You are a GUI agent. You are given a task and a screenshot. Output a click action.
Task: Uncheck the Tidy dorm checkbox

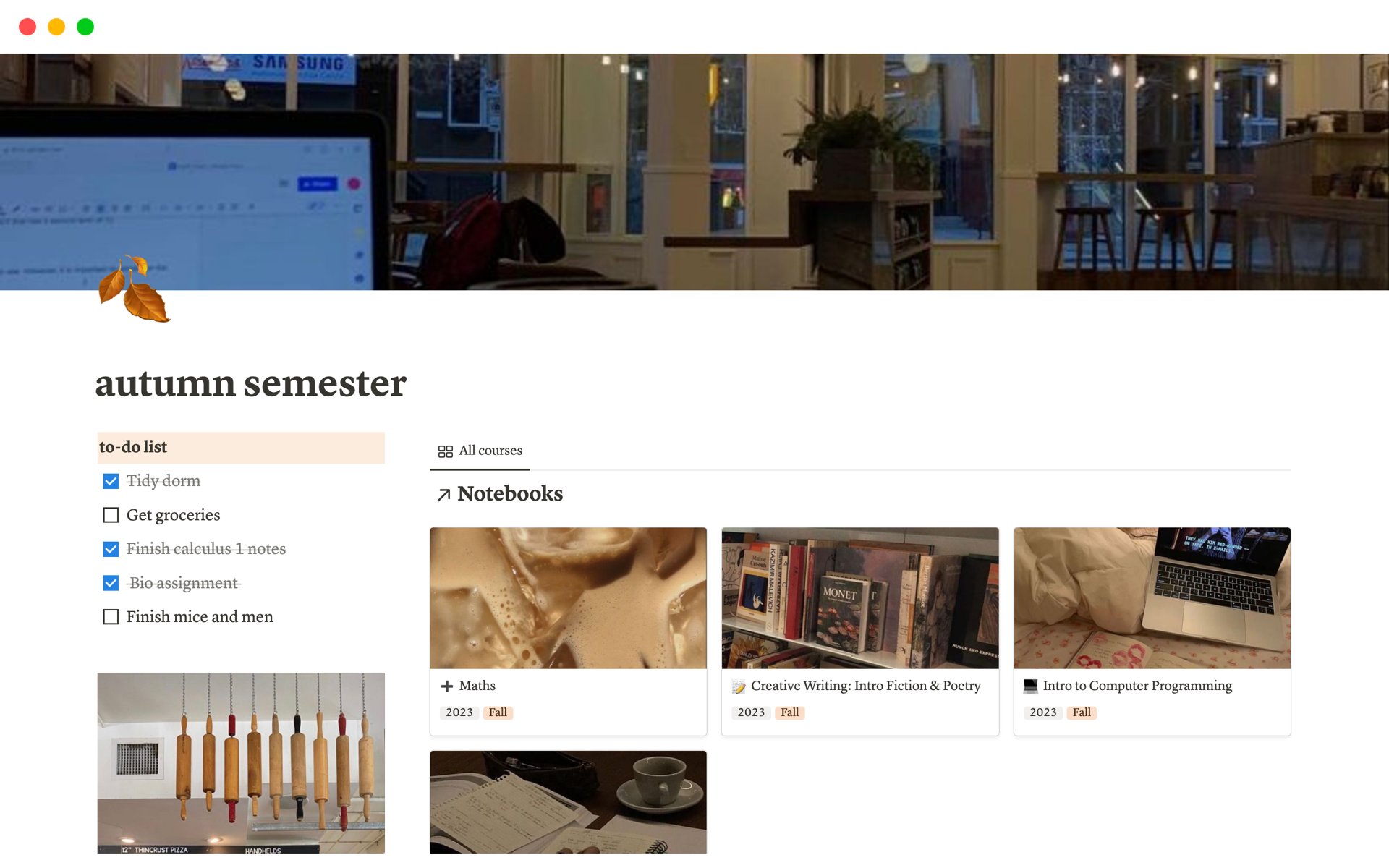click(111, 481)
